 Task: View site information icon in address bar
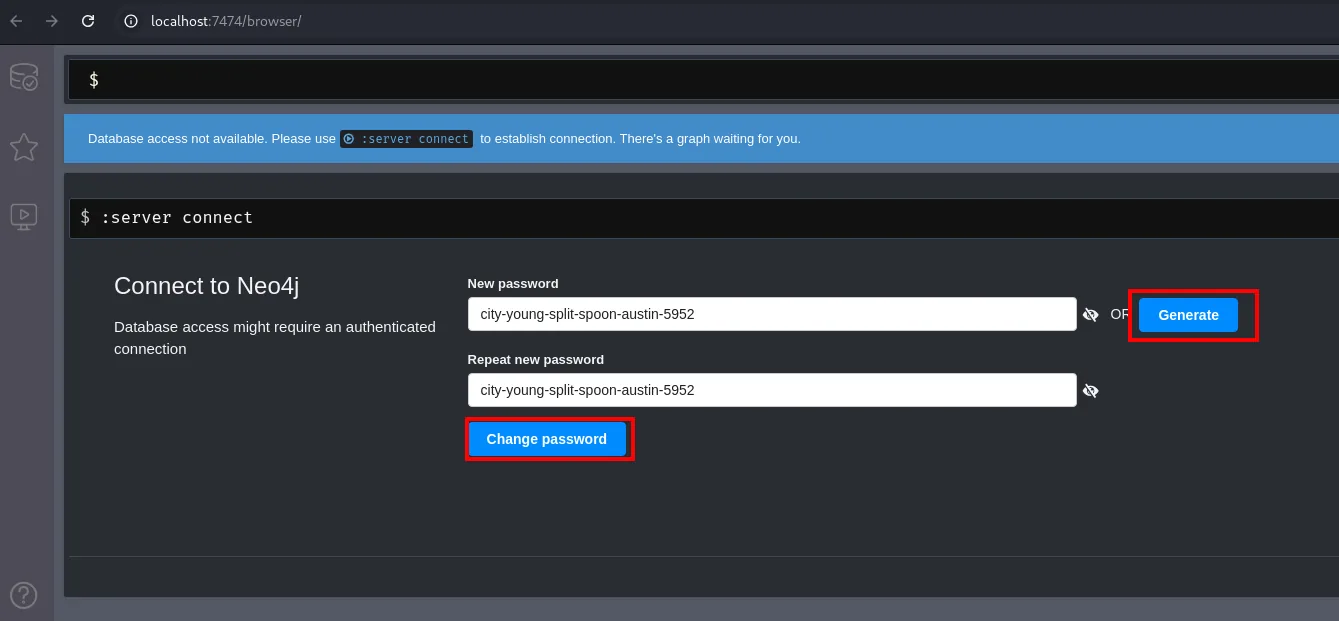(x=131, y=21)
